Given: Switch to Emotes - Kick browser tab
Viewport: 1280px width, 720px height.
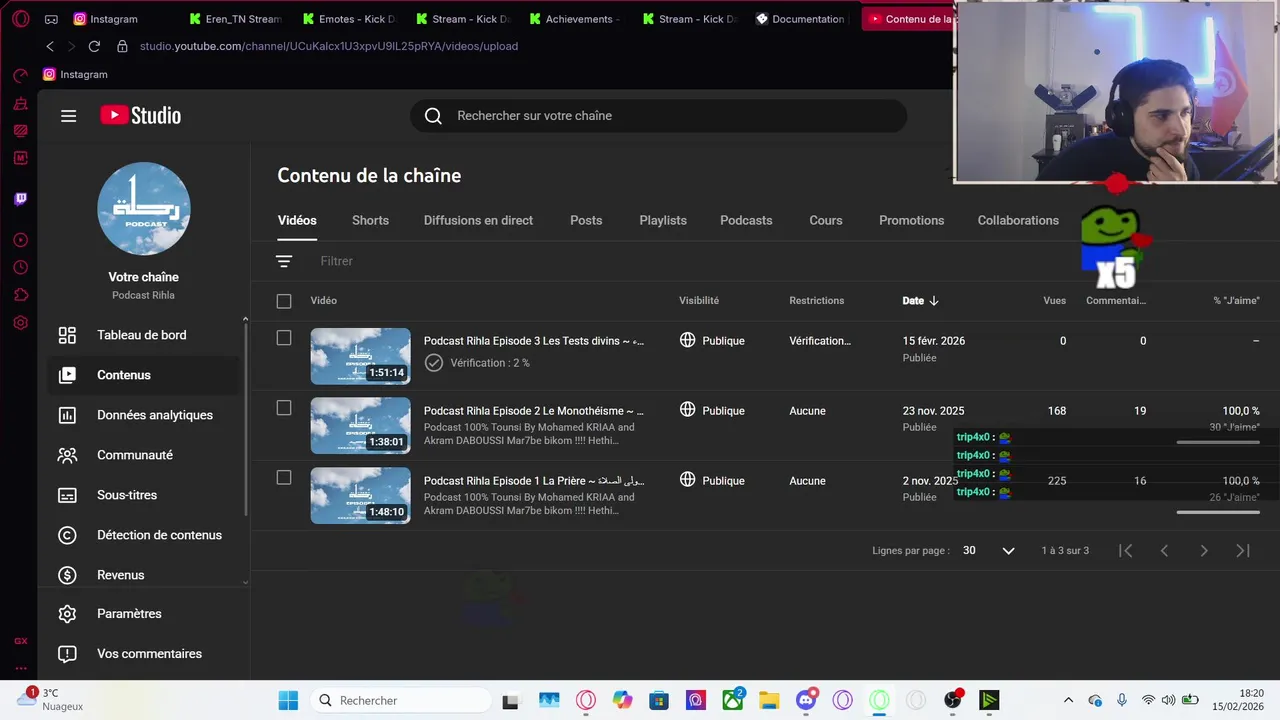Looking at the screenshot, I should pyautogui.click(x=348, y=19).
